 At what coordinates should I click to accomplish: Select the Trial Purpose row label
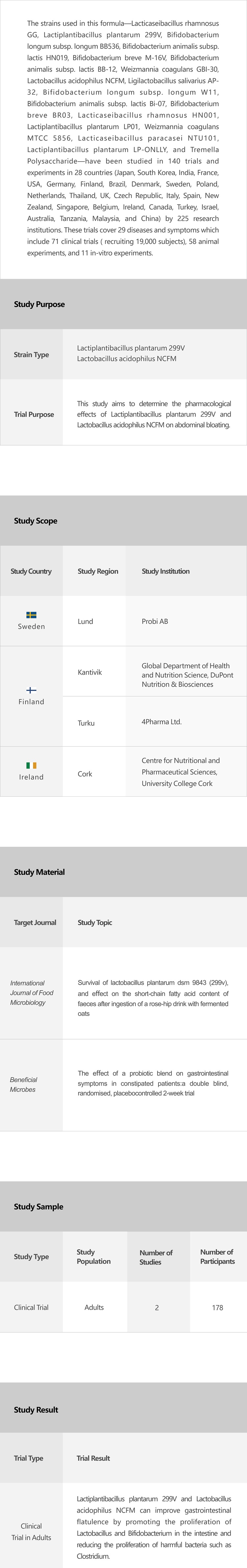tap(34, 414)
